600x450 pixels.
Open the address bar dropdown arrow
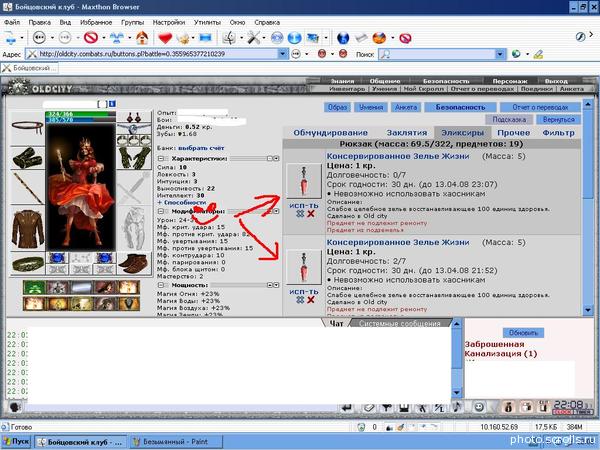[282, 54]
